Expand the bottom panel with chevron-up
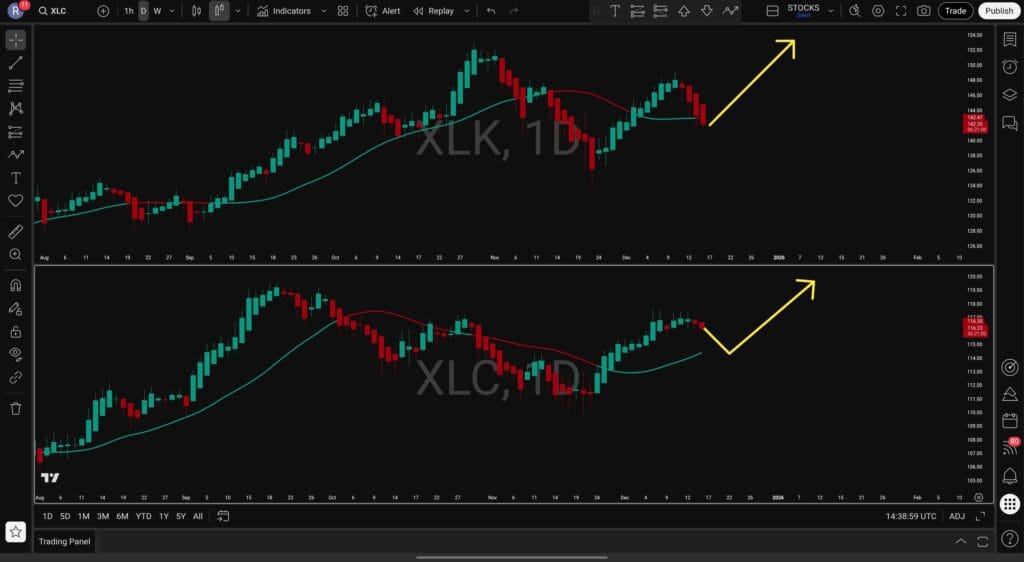The width and height of the screenshot is (1024, 562). [961, 541]
